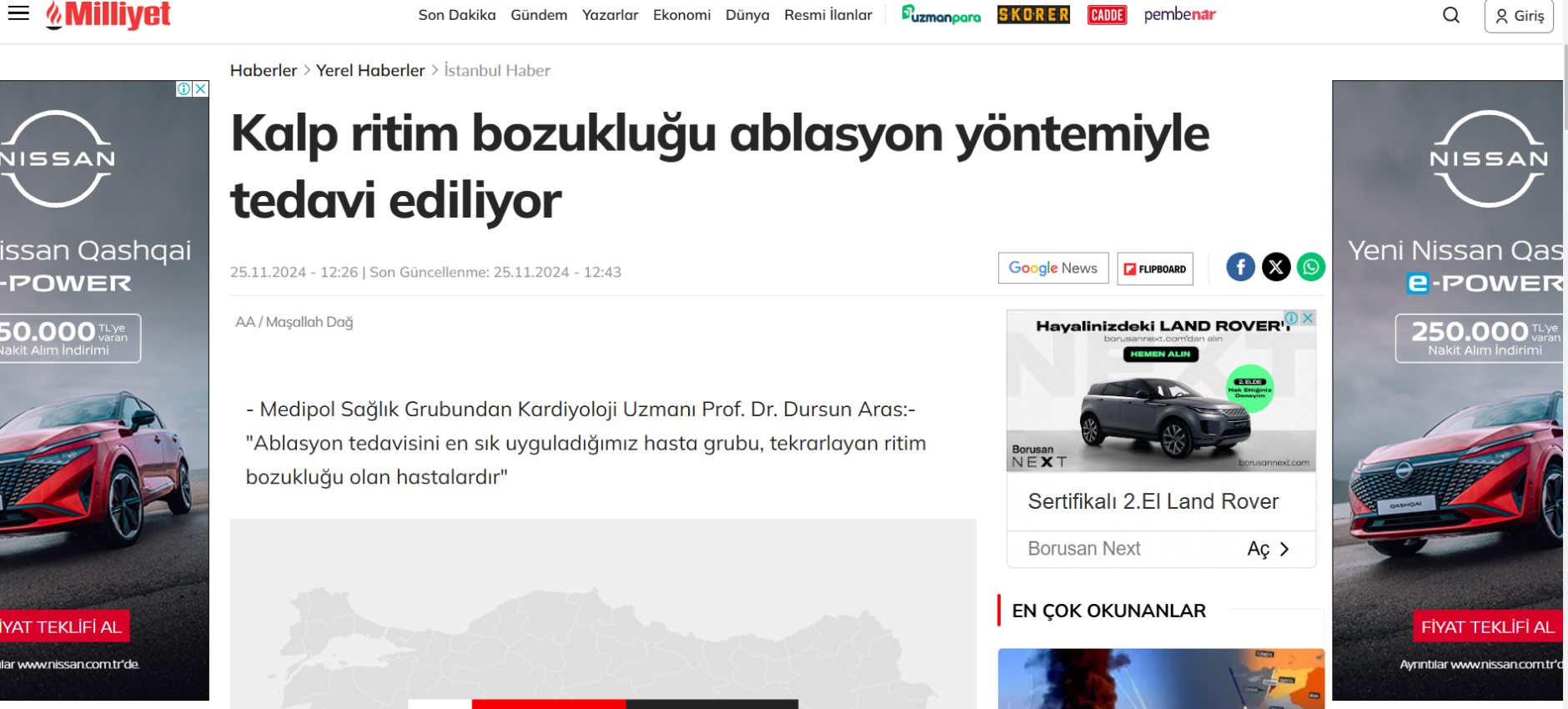Click the article headline text
The width and height of the screenshot is (1568, 709).
(x=720, y=167)
